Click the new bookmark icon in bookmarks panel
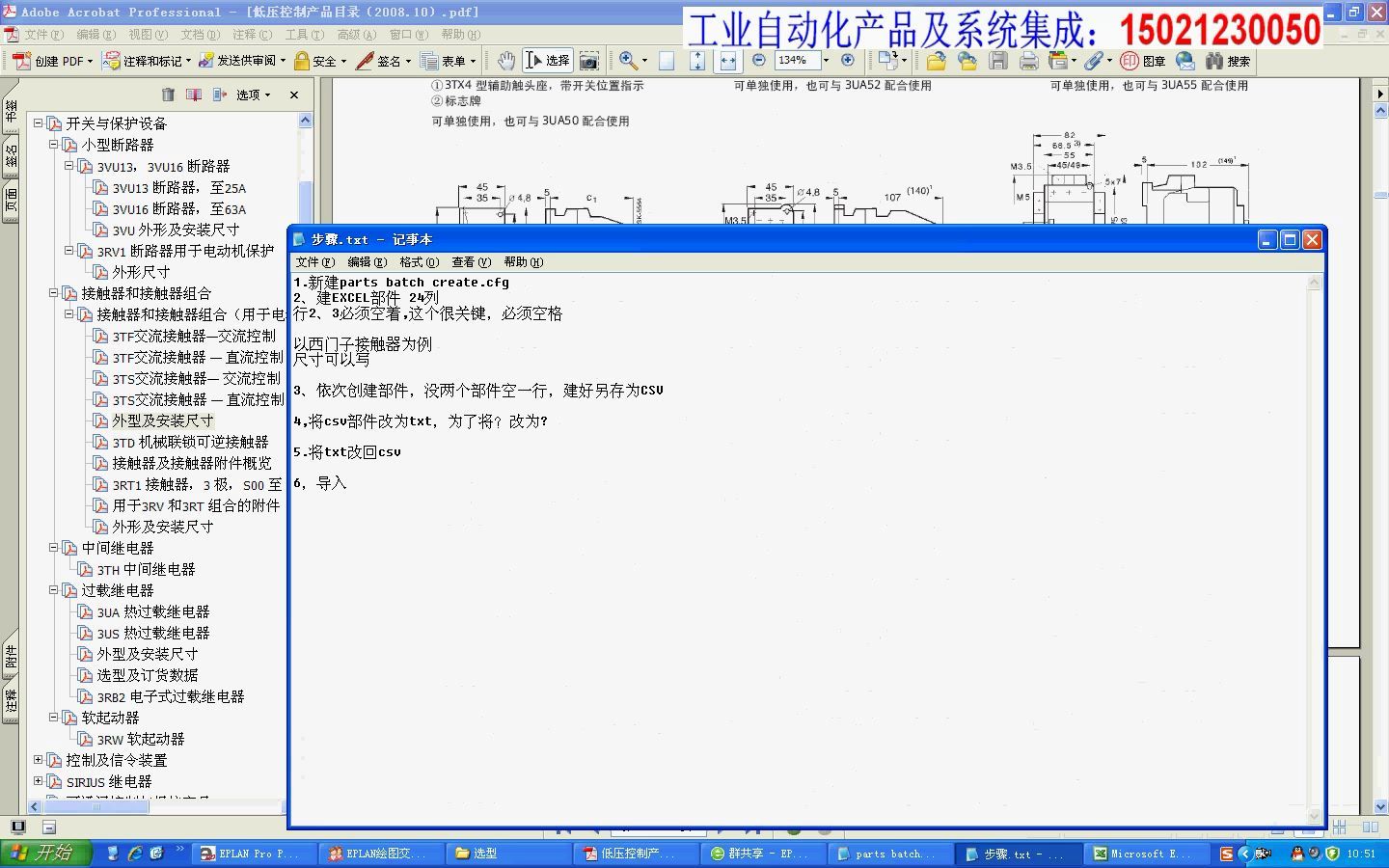 pyautogui.click(x=194, y=95)
